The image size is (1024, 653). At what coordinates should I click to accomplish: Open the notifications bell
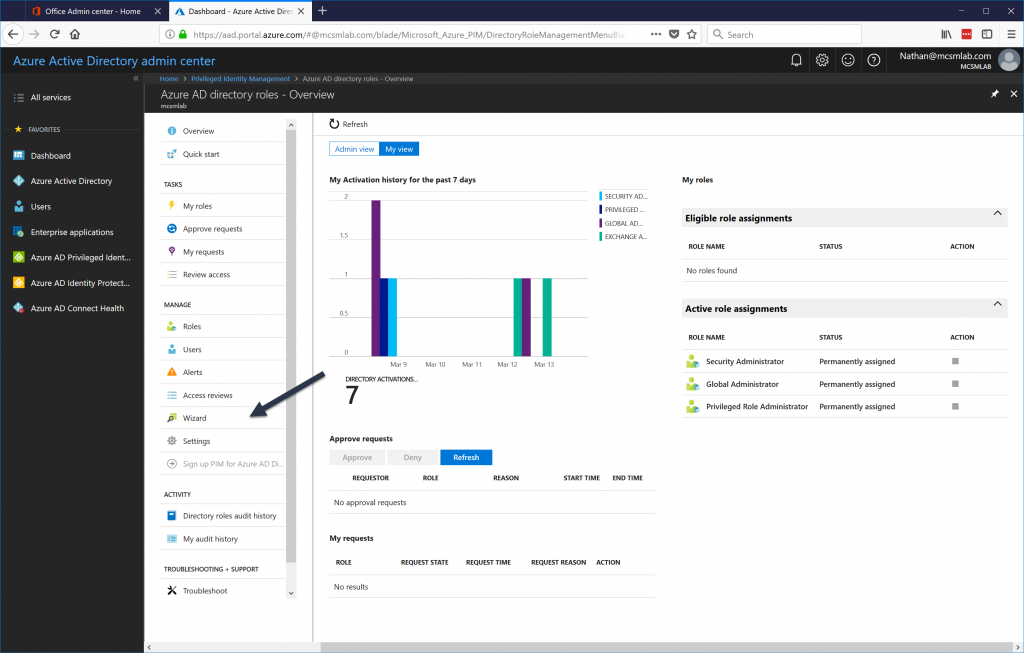tap(795, 60)
